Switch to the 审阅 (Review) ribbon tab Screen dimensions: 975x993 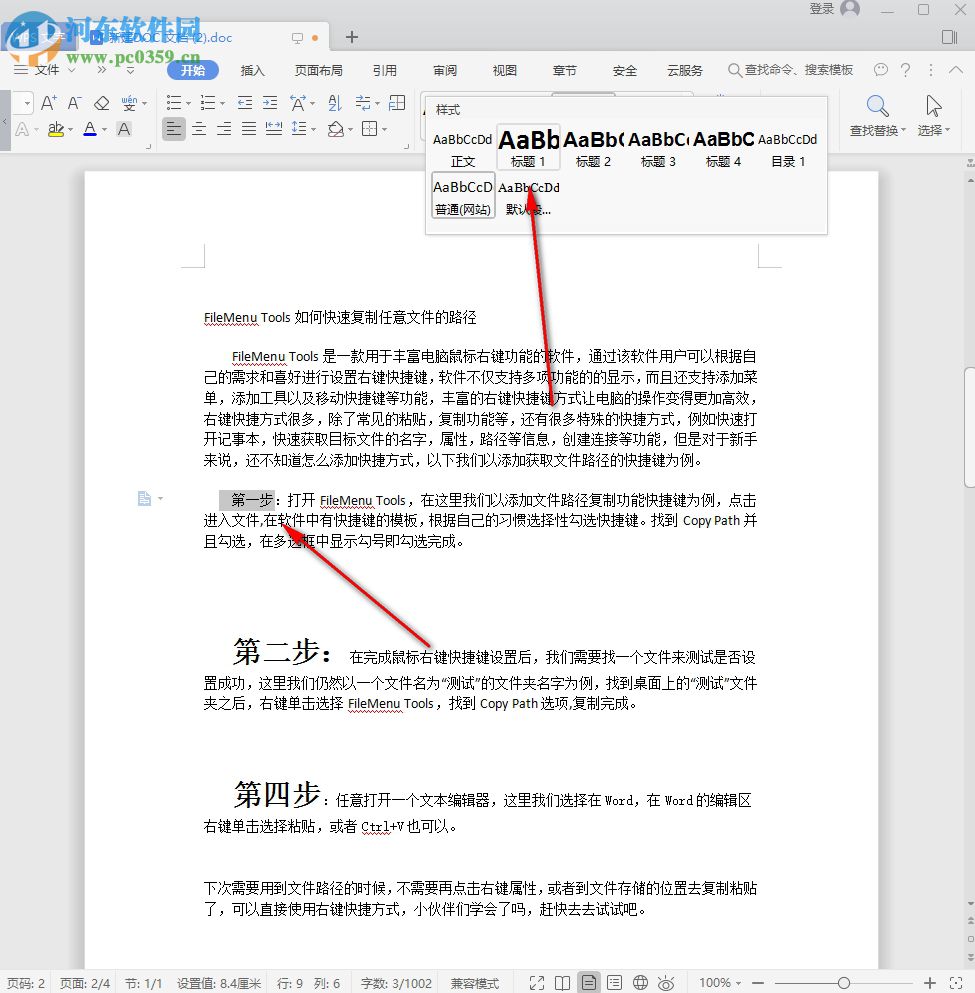445,70
